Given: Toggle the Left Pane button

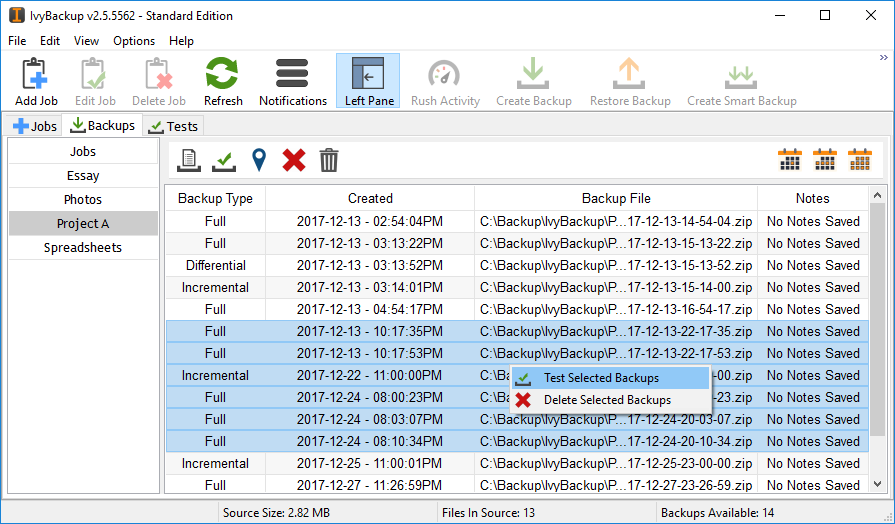Looking at the screenshot, I should [x=368, y=81].
